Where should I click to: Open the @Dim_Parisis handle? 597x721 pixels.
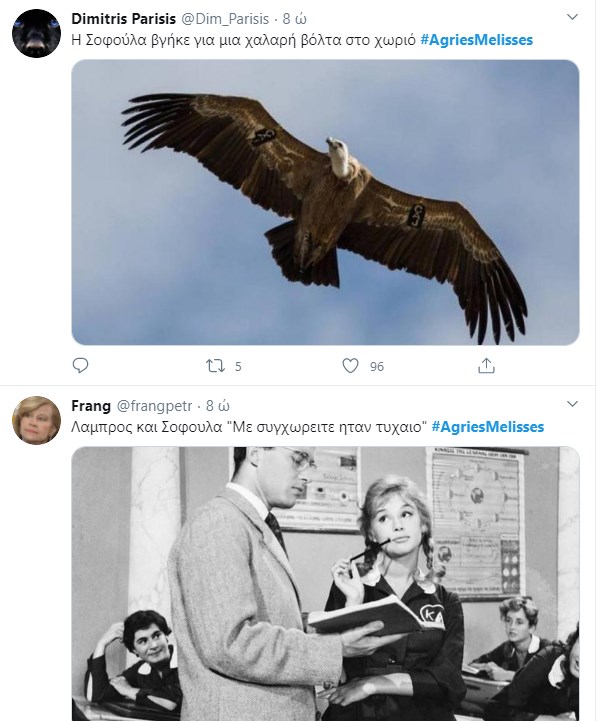pos(225,19)
